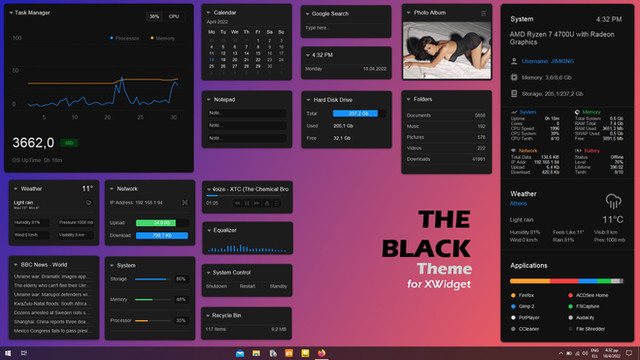The width and height of the screenshot is (640, 360).
Task: Open the photo thumbnail in Photo Album
Action: click(447, 50)
